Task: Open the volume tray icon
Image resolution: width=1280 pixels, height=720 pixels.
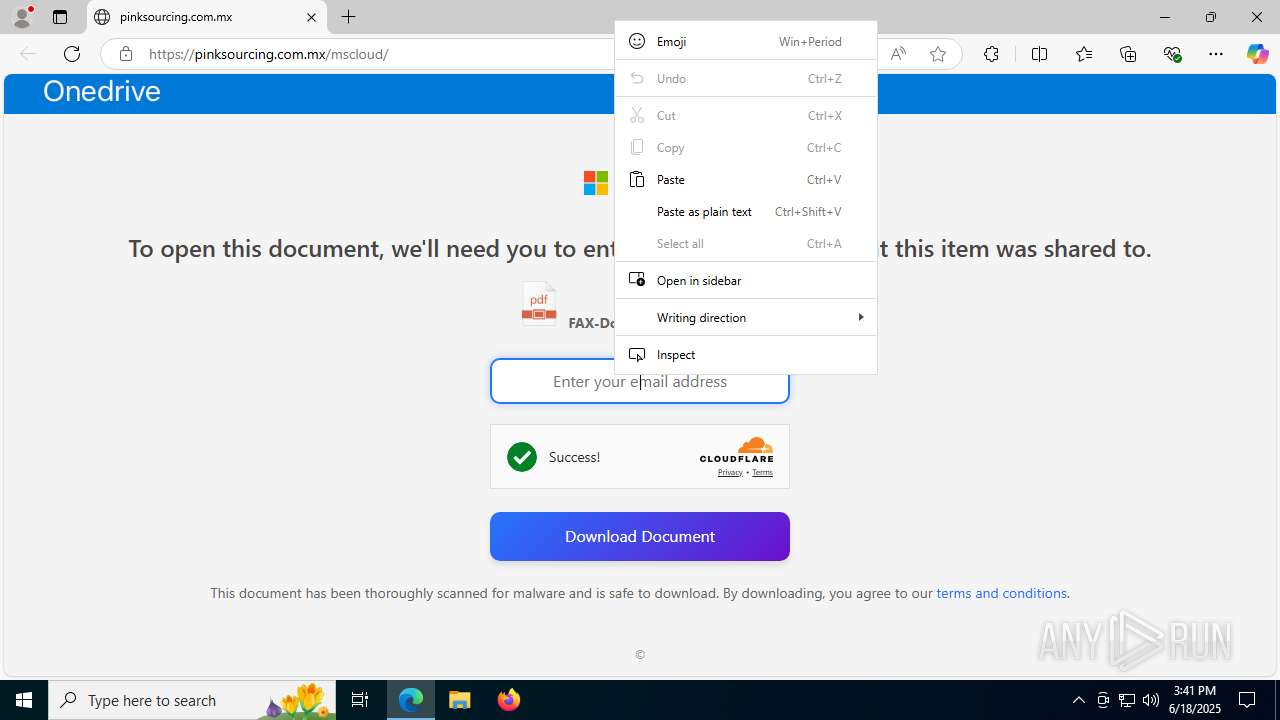Action: pyautogui.click(x=1151, y=700)
